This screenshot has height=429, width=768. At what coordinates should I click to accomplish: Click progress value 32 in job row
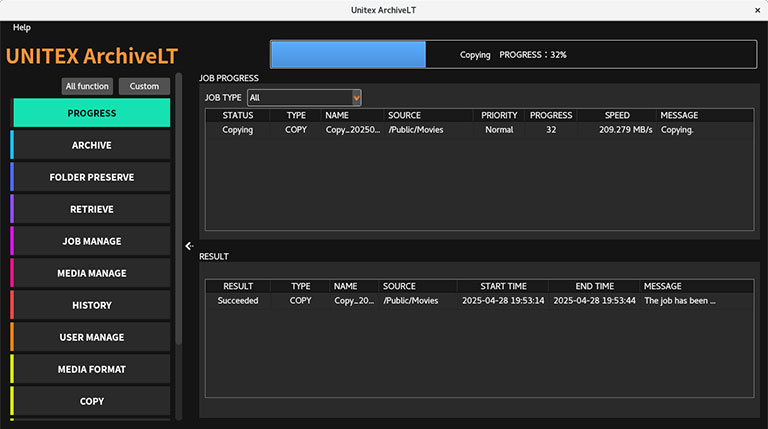(551, 130)
